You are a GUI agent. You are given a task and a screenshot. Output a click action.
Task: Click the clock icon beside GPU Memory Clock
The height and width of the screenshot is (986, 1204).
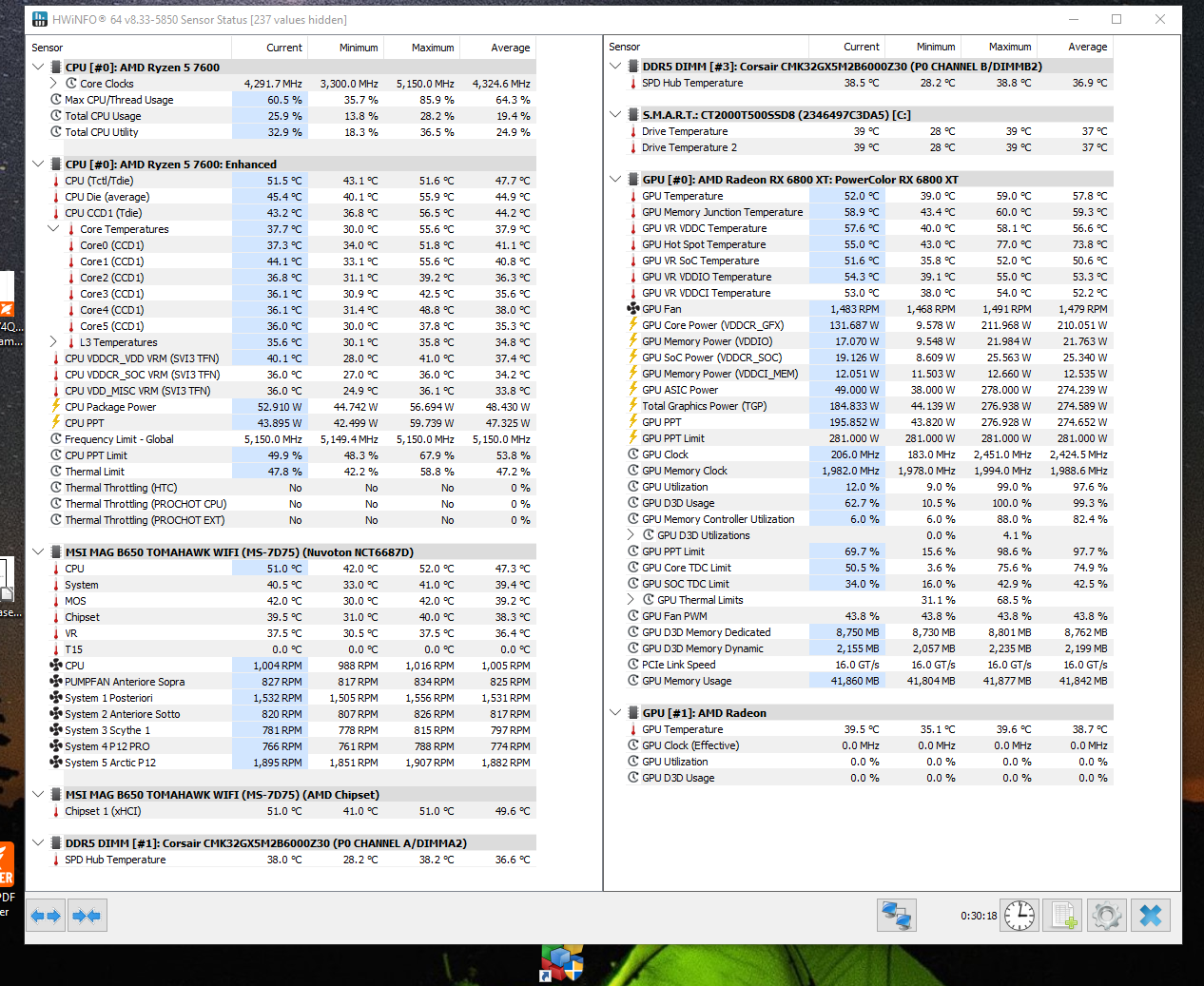[x=633, y=471]
